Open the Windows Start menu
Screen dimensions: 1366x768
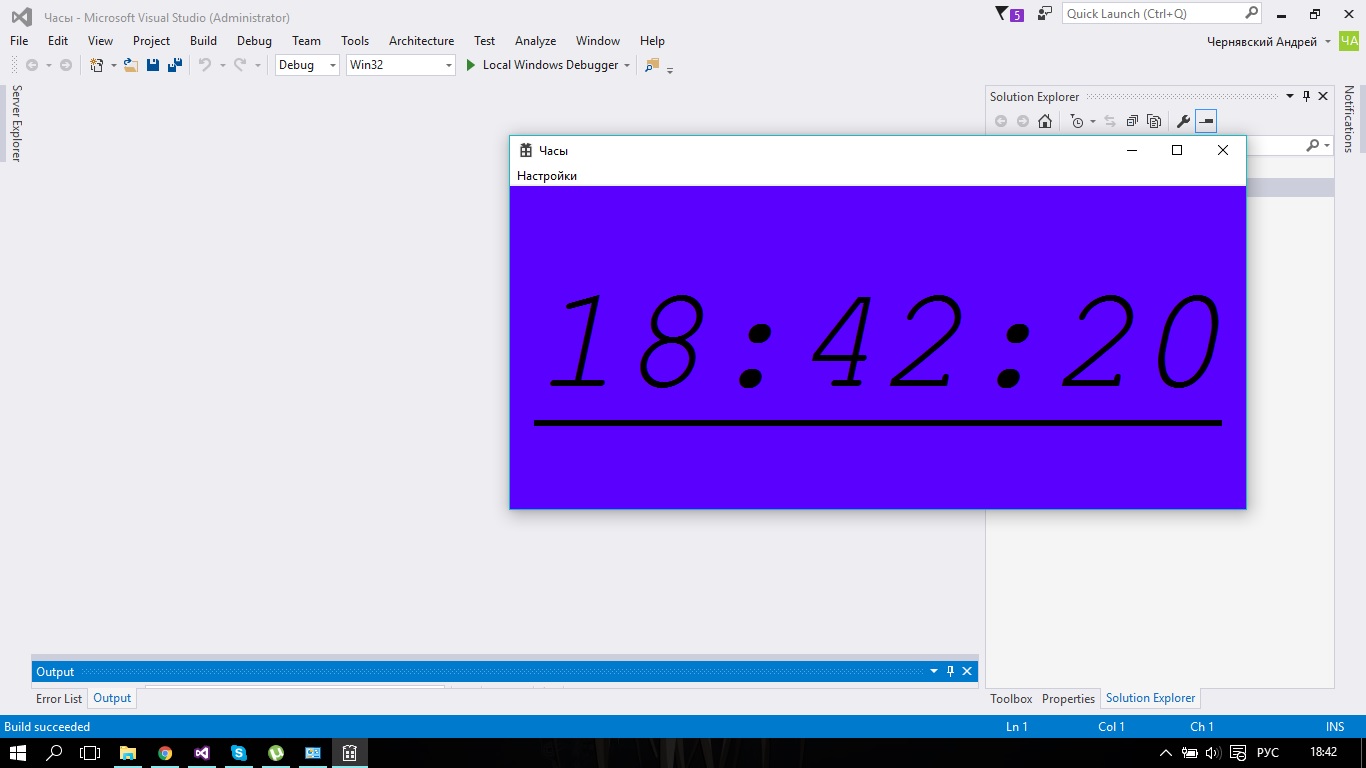pyautogui.click(x=18, y=753)
